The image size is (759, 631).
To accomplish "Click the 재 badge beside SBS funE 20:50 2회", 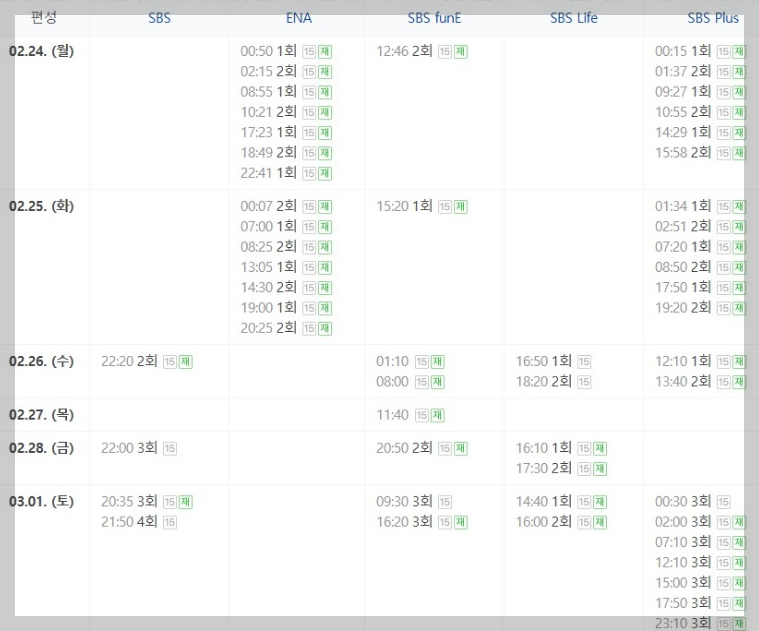I will pyautogui.click(x=461, y=449).
